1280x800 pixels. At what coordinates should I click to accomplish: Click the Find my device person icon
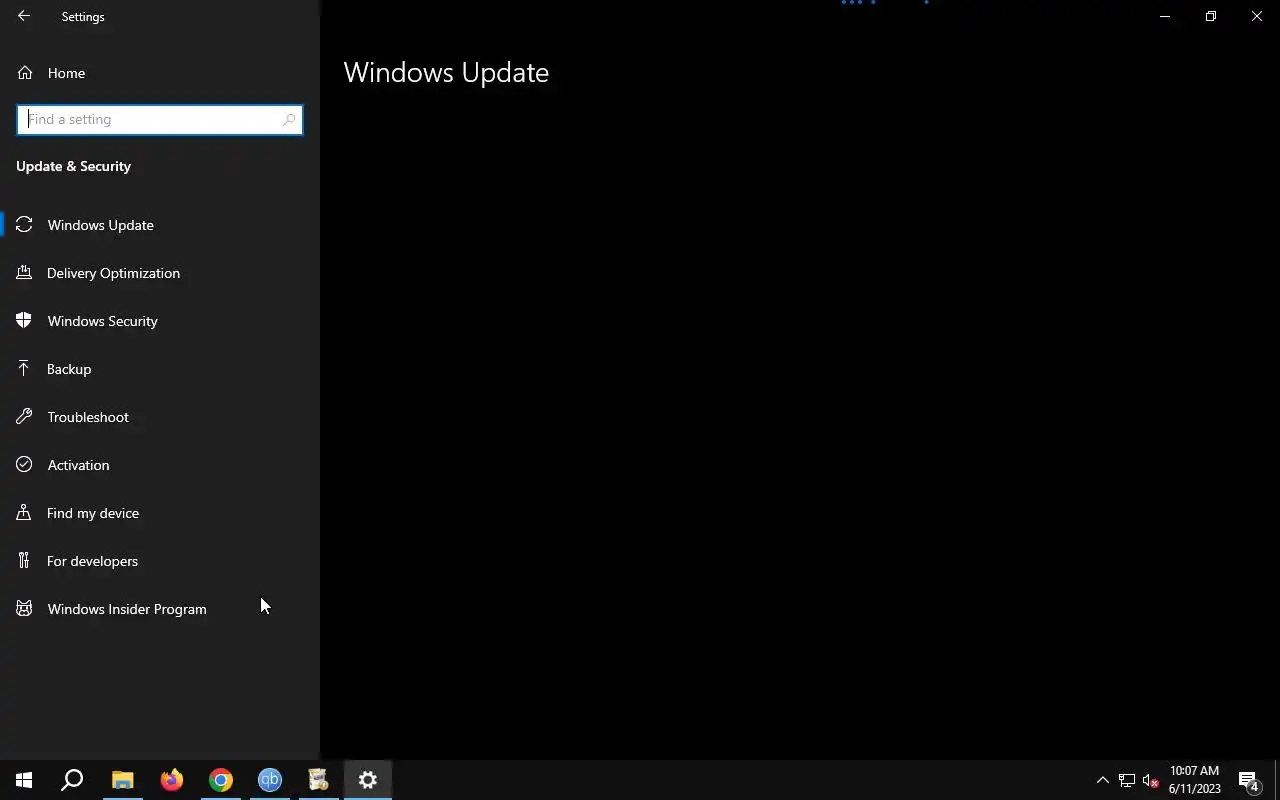click(24, 513)
